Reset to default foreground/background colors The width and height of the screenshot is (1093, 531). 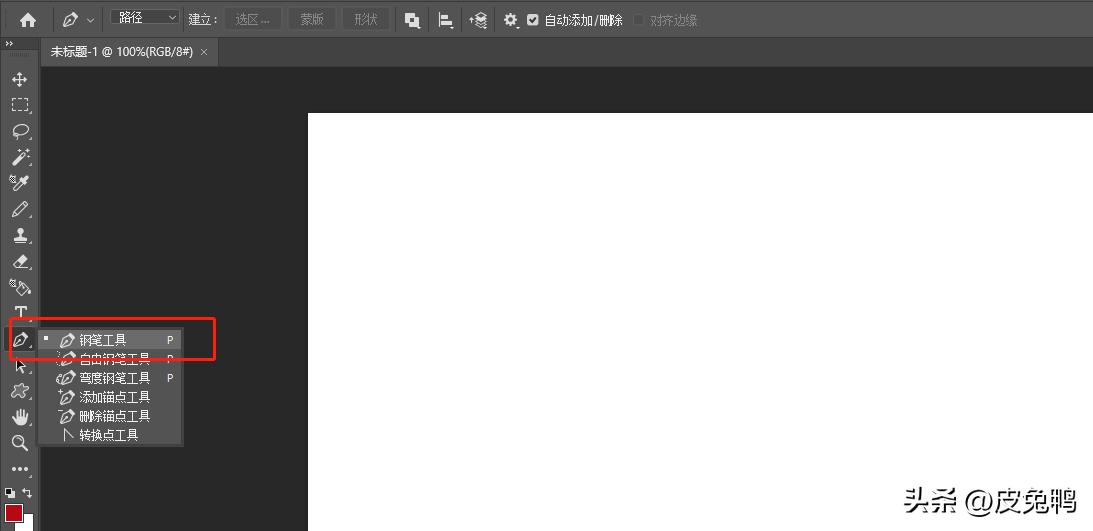click(10, 493)
